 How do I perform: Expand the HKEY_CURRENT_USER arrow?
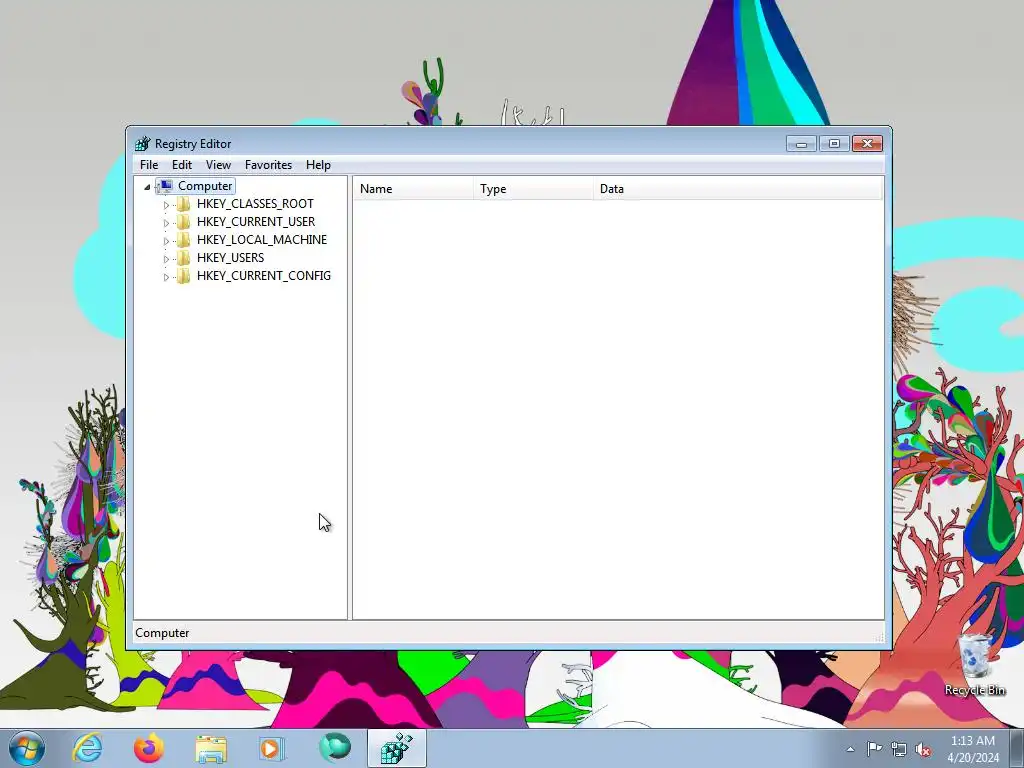166,223
